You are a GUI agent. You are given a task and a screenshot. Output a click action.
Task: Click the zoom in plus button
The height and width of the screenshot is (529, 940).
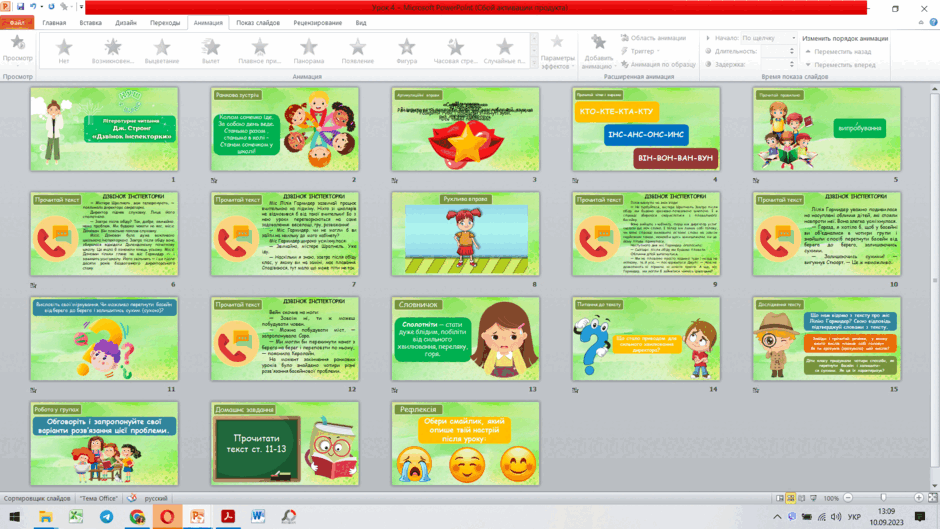918,498
